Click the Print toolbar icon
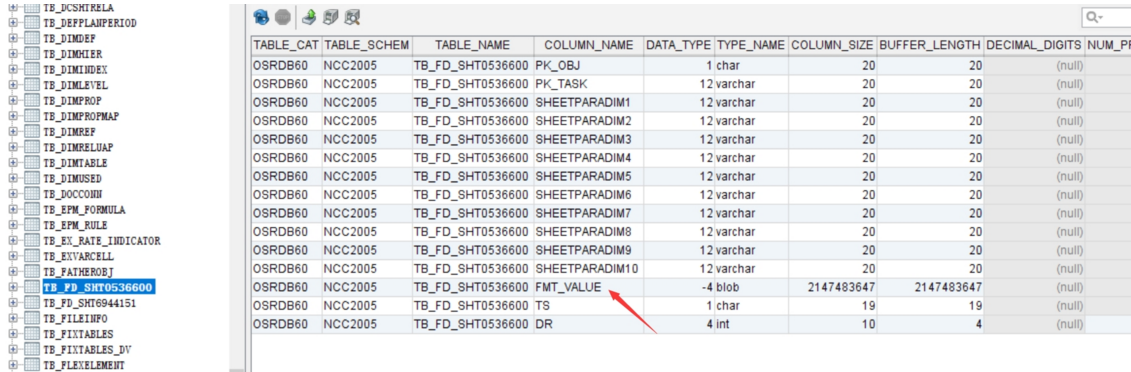Viewport: 1131px width, 372px height. coord(330,17)
